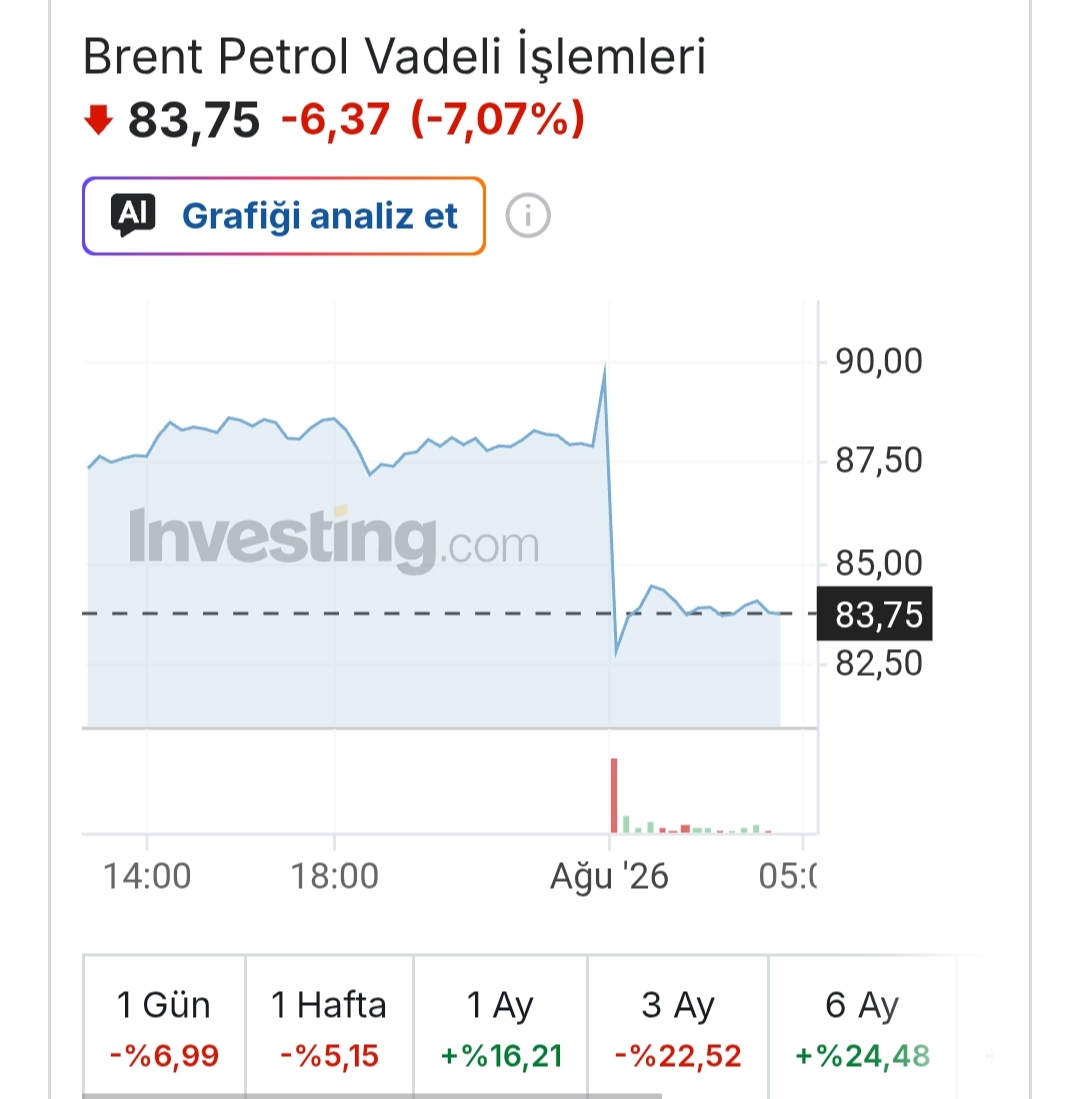Click the 83,75 current price label on axis

pyautogui.click(x=875, y=614)
